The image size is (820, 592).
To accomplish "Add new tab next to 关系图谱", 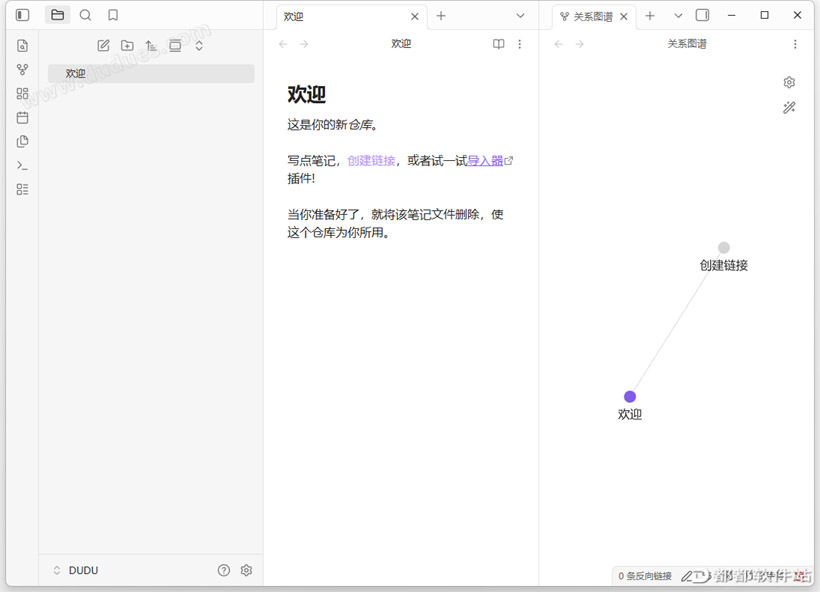I will [x=650, y=16].
